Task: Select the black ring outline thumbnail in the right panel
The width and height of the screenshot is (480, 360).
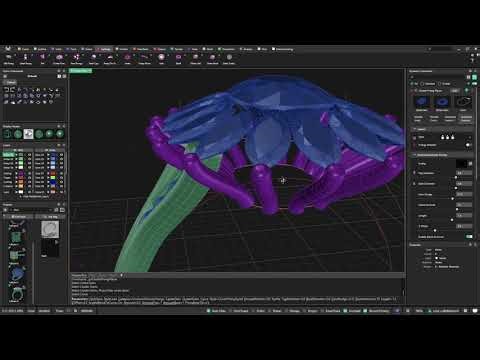Action: click(463, 102)
